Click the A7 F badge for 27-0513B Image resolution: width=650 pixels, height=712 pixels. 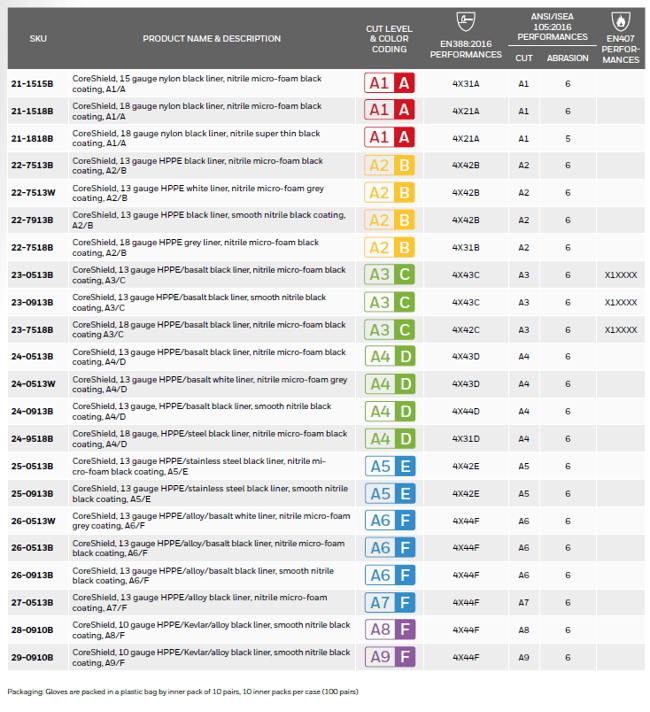coord(390,603)
